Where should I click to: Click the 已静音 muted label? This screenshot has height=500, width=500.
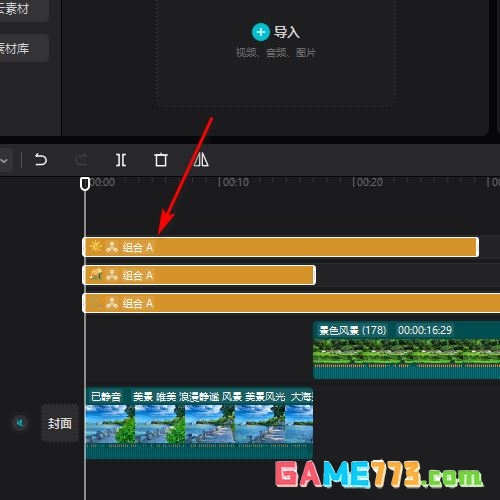[x=106, y=397]
